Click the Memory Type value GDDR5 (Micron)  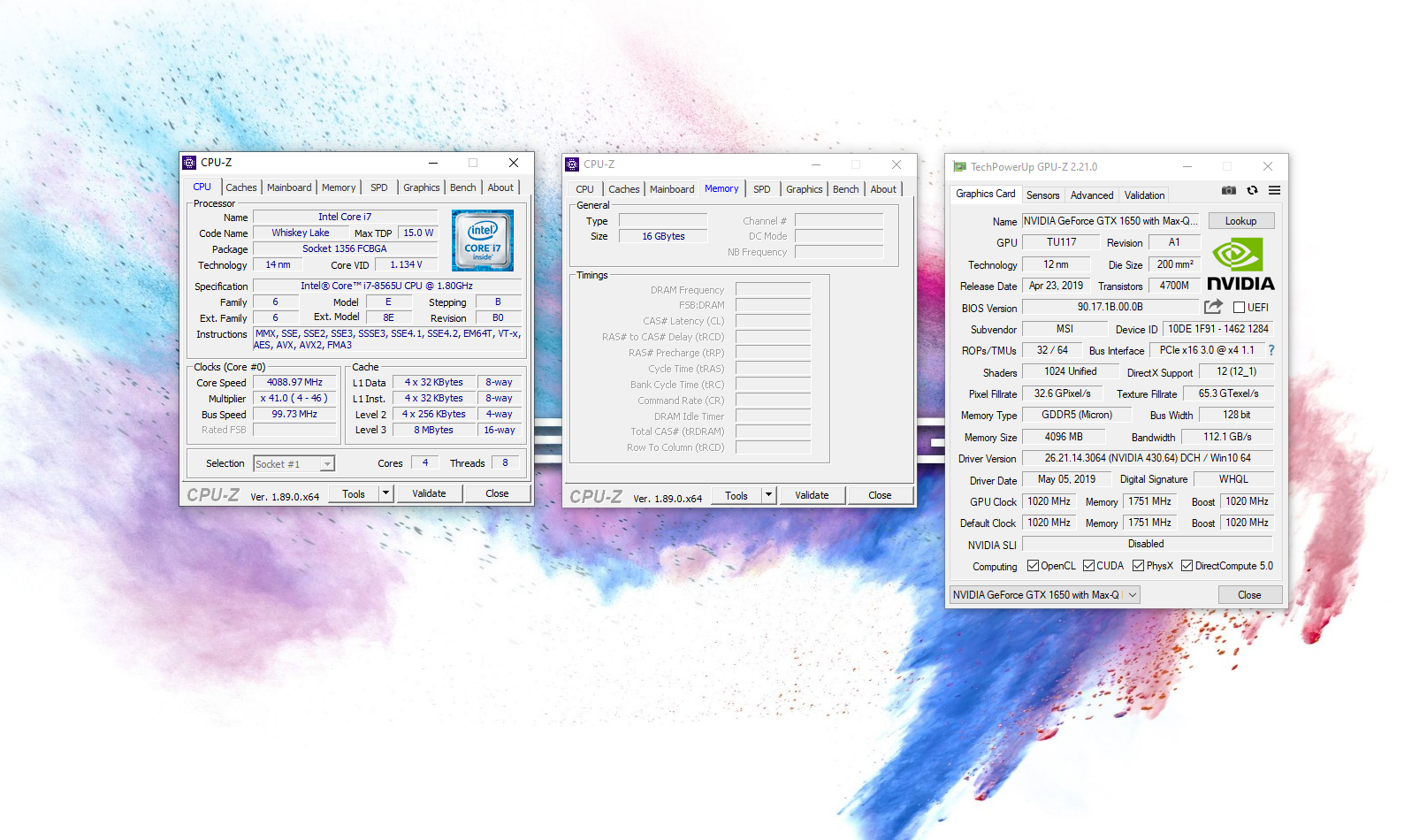[1076, 415]
